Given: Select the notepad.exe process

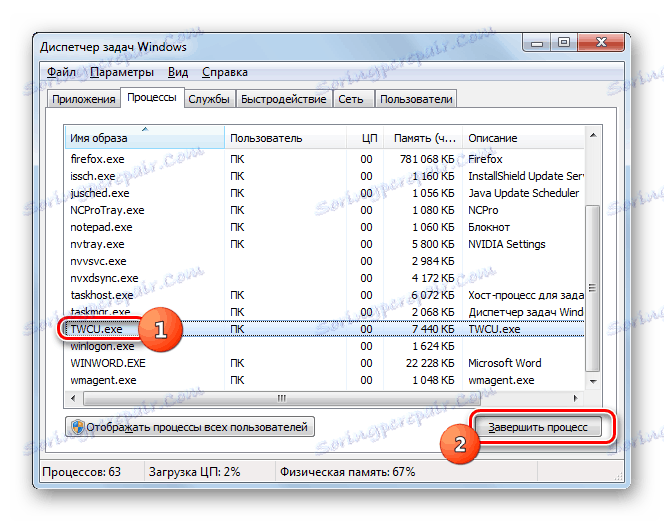Looking at the screenshot, I should tap(324, 227).
